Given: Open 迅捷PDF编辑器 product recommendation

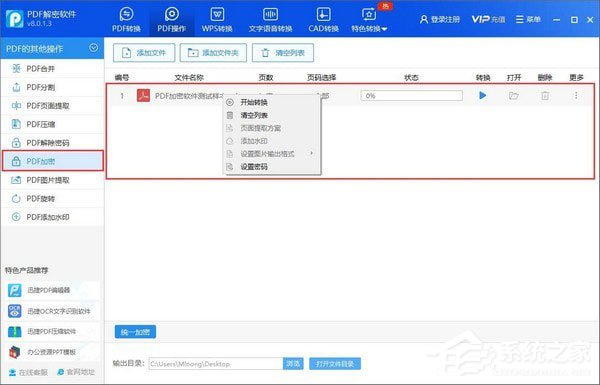Looking at the screenshot, I should (51, 290).
